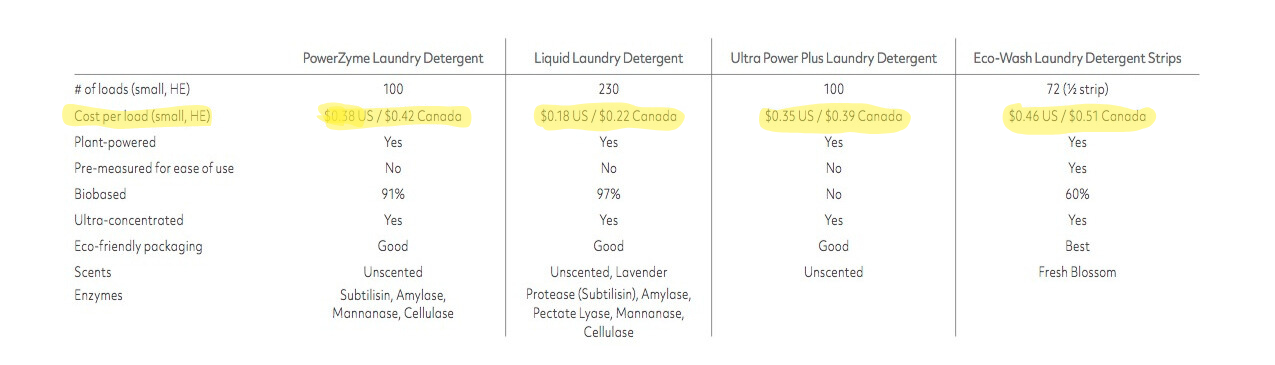1275x365 pixels.
Task: Select the Ultra-concentrated row label
Action: pos(129,220)
